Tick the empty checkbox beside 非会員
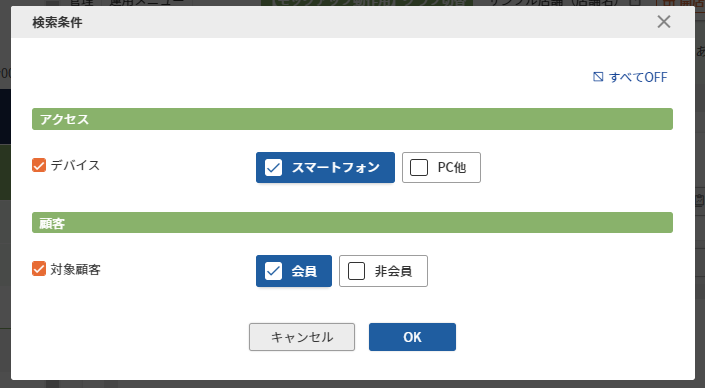Screen dimensions: 705x388 pyautogui.click(x=356, y=271)
